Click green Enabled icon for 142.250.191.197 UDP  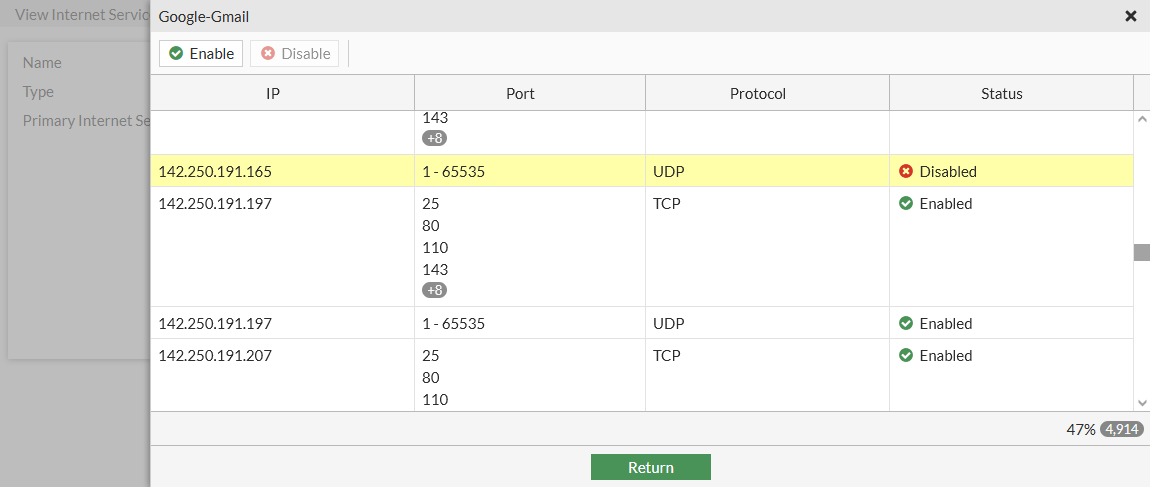(906, 323)
